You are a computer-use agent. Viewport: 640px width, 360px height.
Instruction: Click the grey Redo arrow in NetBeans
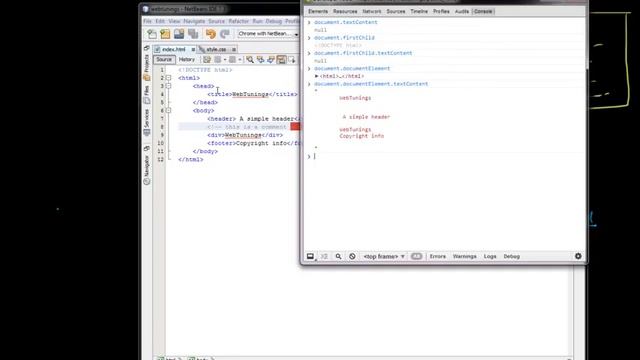(x=224, y=34)
